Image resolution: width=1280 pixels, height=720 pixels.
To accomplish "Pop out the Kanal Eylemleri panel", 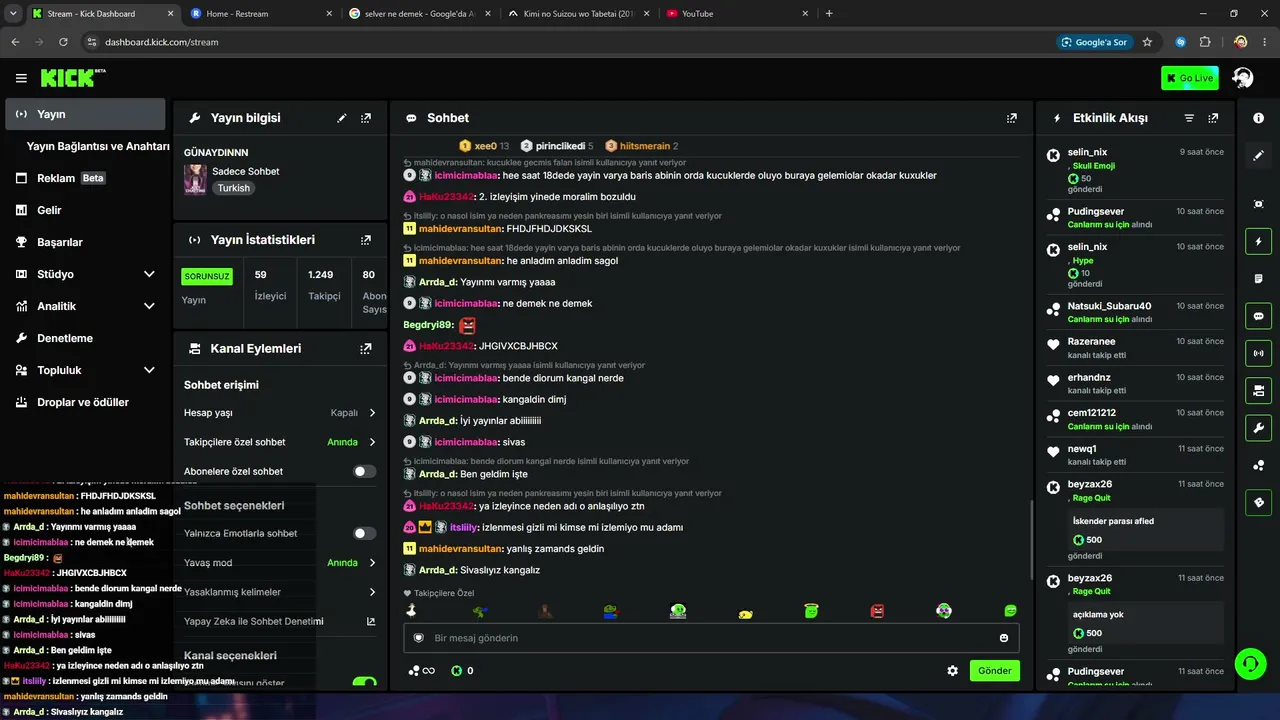I will pyautogui.click(x=366, y=349).
